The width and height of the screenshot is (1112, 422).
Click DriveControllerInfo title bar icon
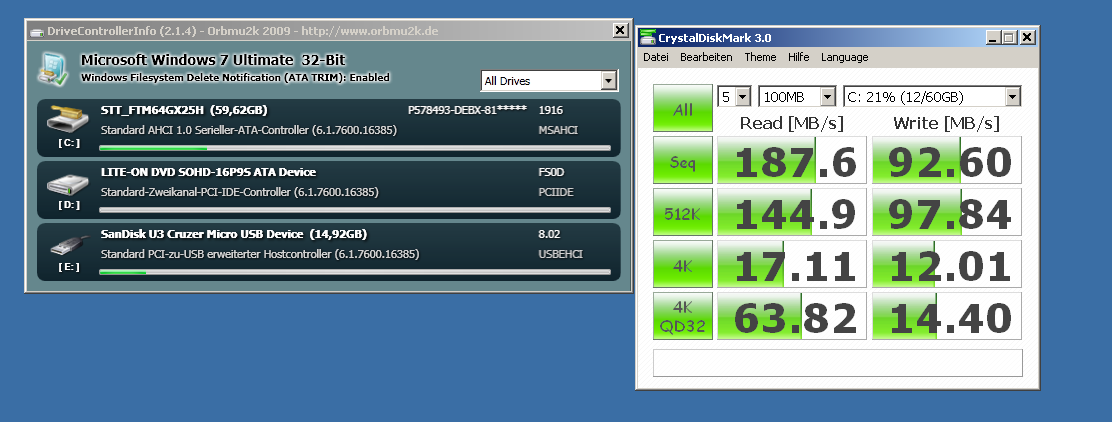pos(36,31)
